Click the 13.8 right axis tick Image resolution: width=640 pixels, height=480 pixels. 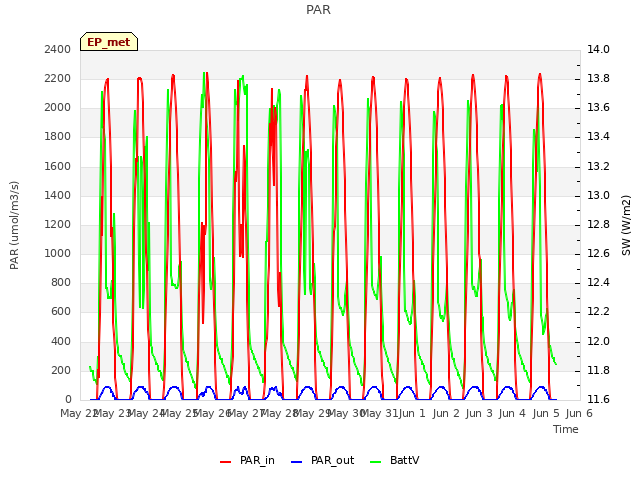[598, 78]
